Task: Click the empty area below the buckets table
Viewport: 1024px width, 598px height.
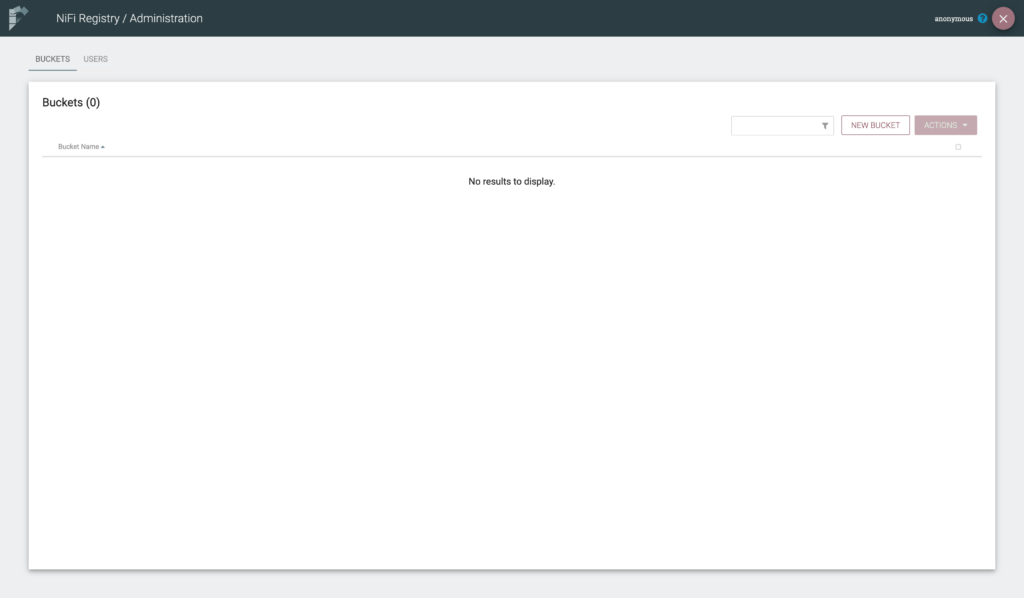Action: tap(511, 380)
